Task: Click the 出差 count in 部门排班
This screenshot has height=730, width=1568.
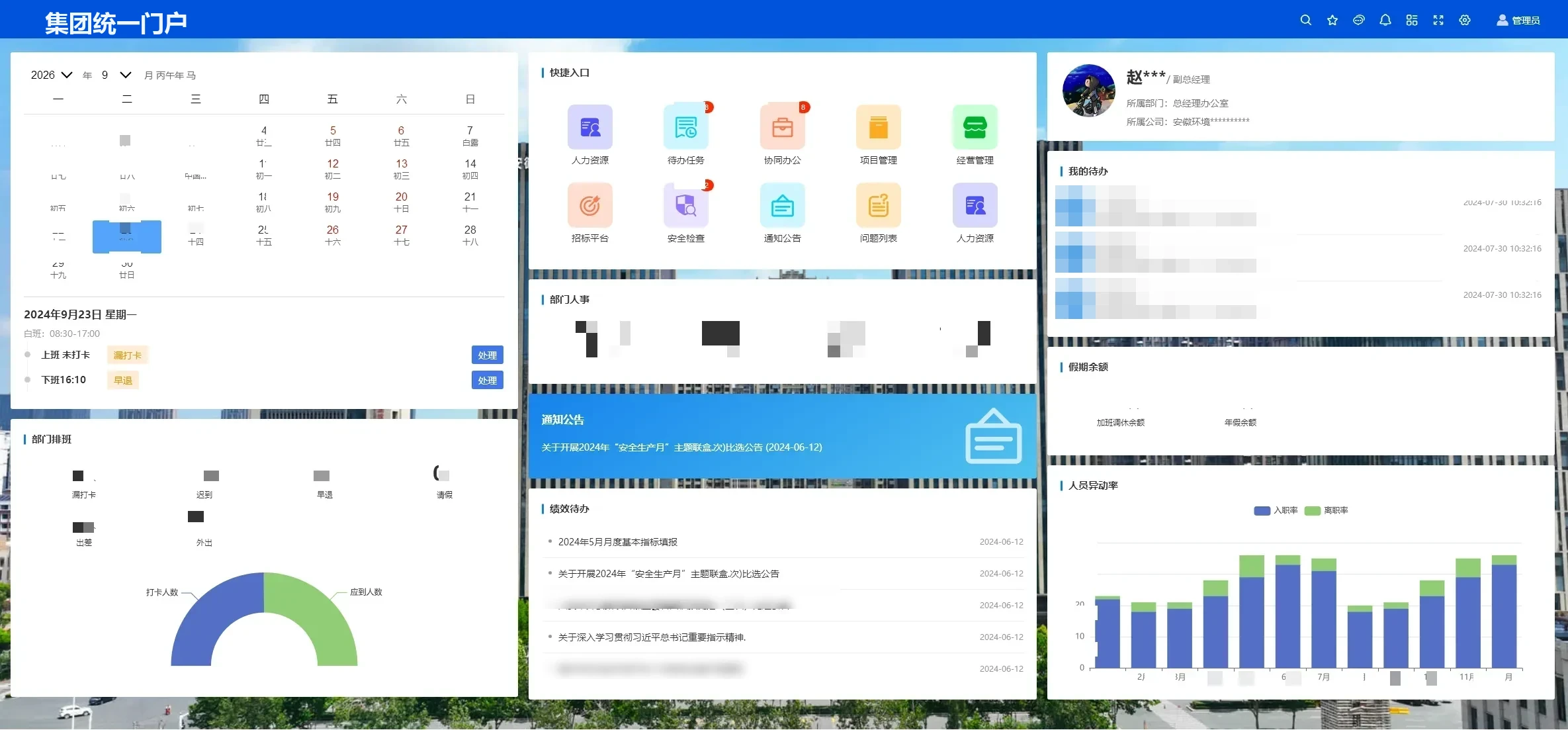Action: 83,527
